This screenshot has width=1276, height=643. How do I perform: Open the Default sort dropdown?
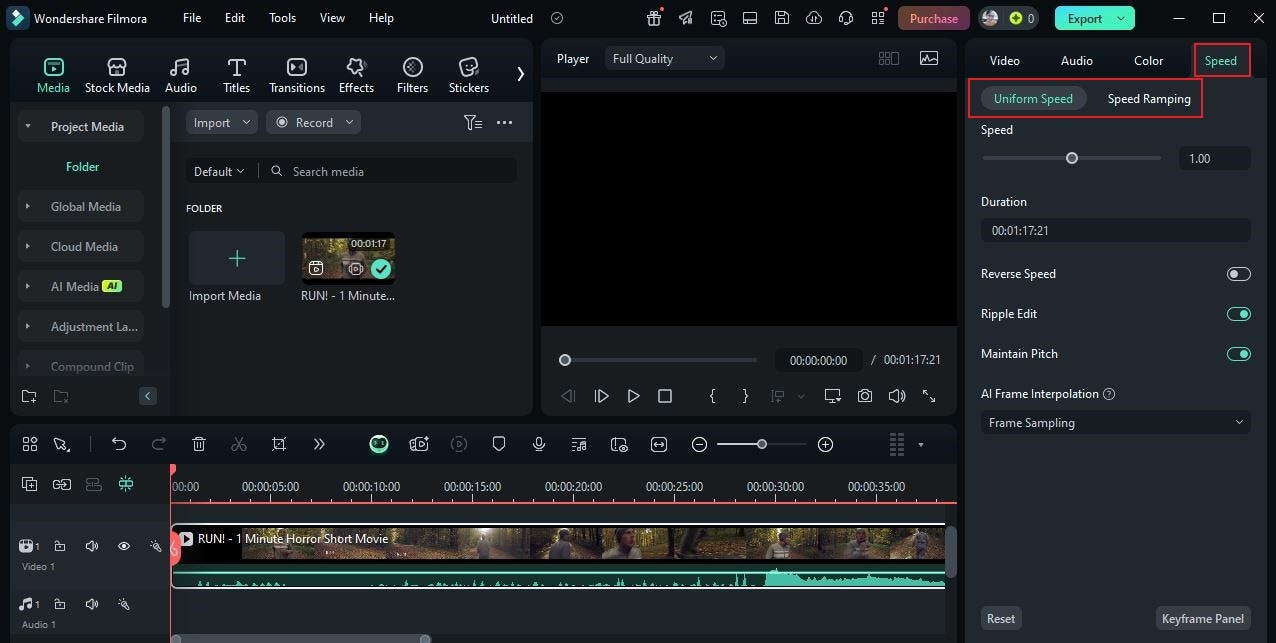pyautogui.click(x=218, y=171)
